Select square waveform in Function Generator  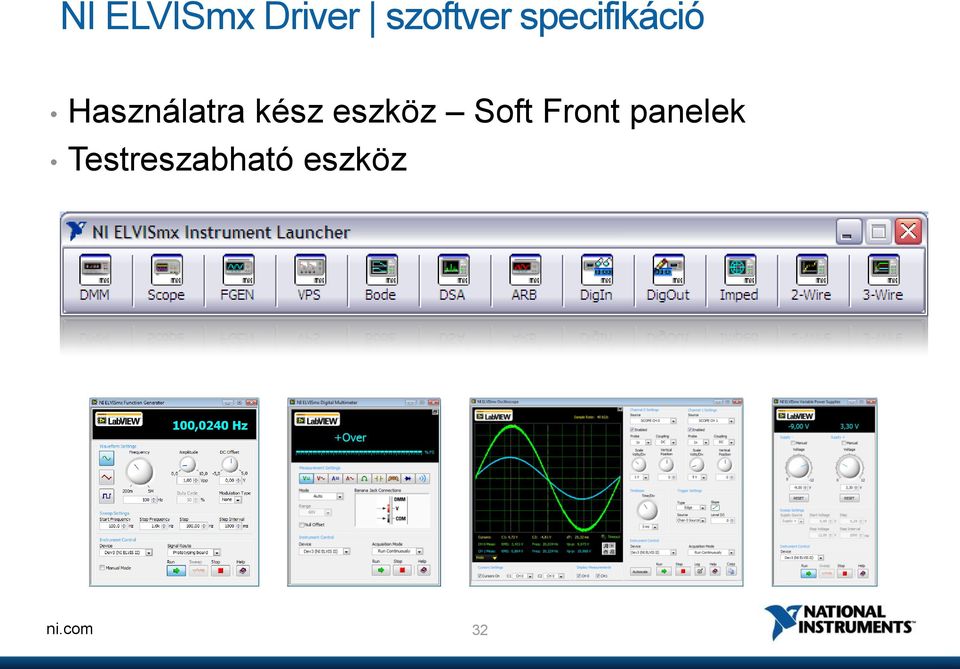(107, 496)
